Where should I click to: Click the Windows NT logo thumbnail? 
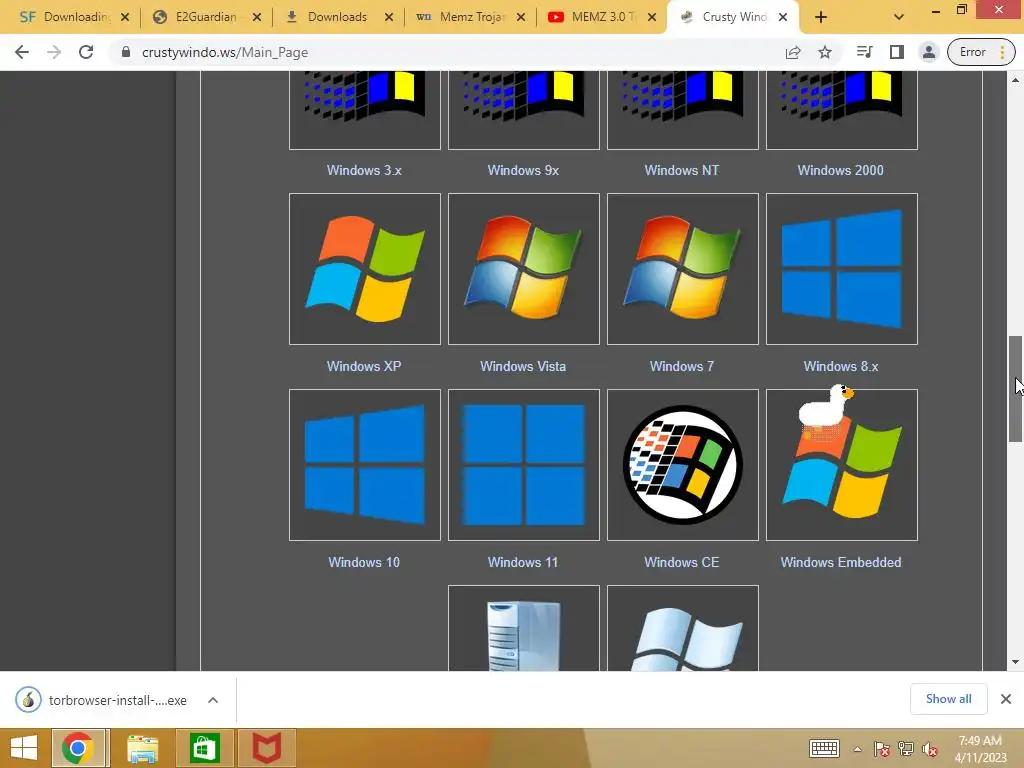(682, 110)
